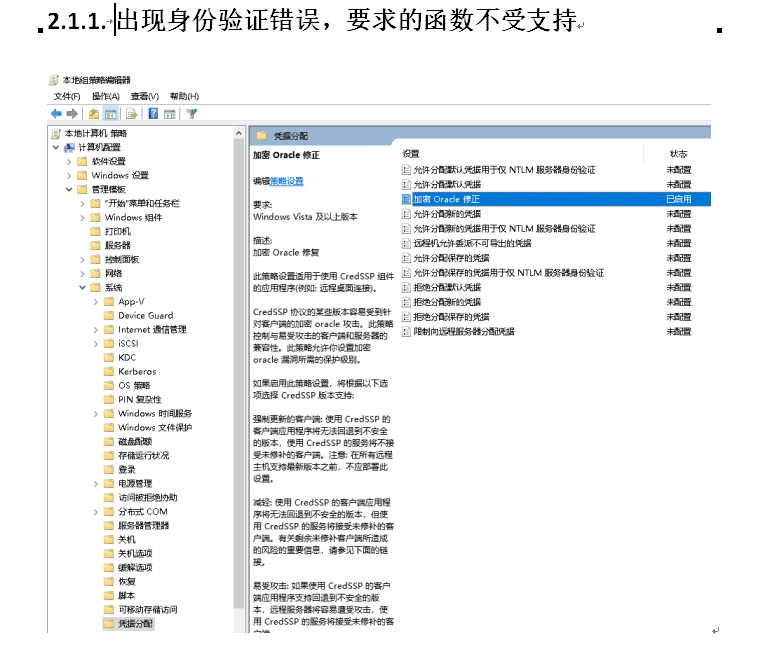Click the 本地组策略编辑器 title bar icon
This screenshot has height=648, width=763.
point(54,80)
